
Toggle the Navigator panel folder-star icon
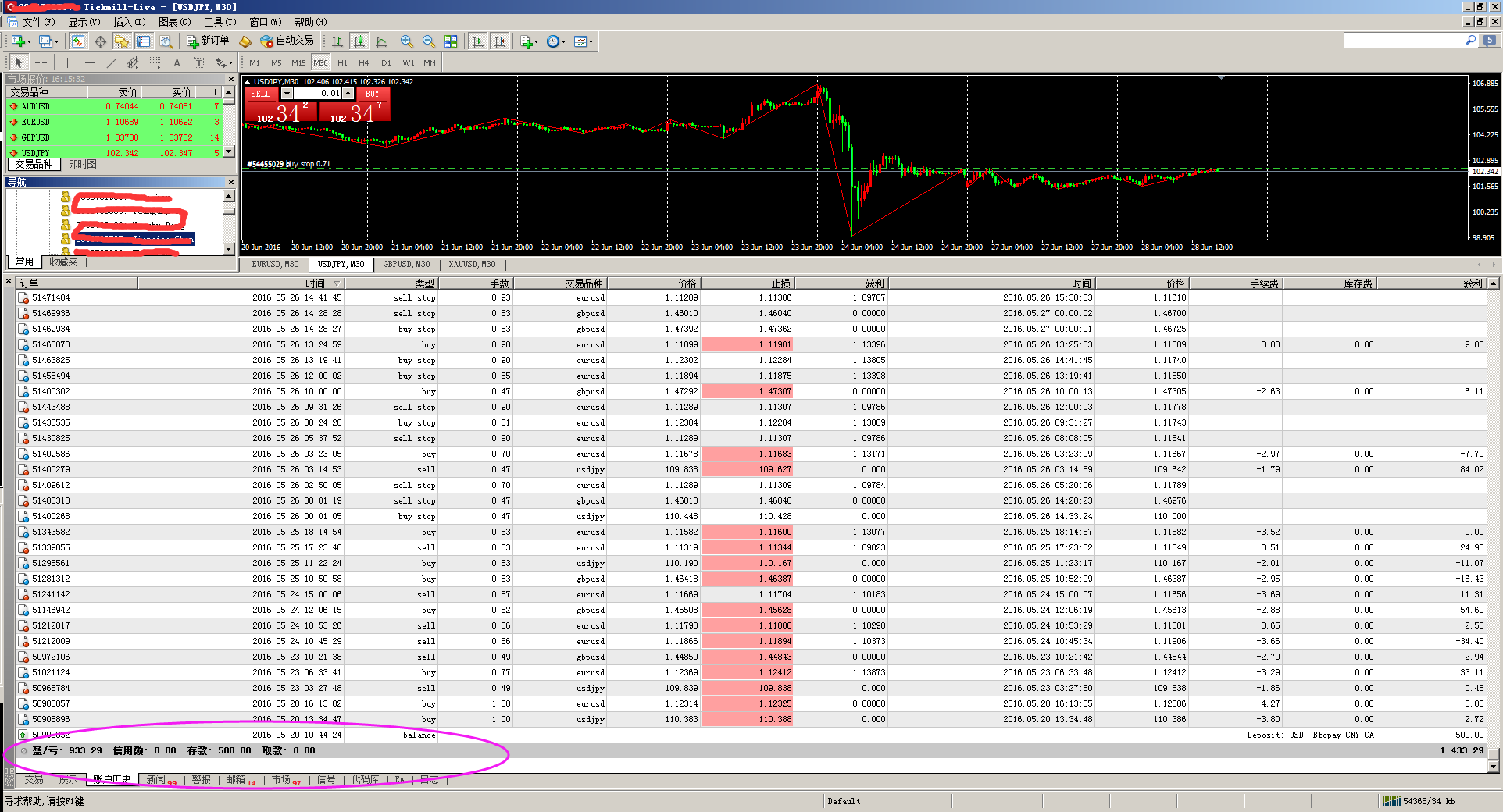[122, 41]
